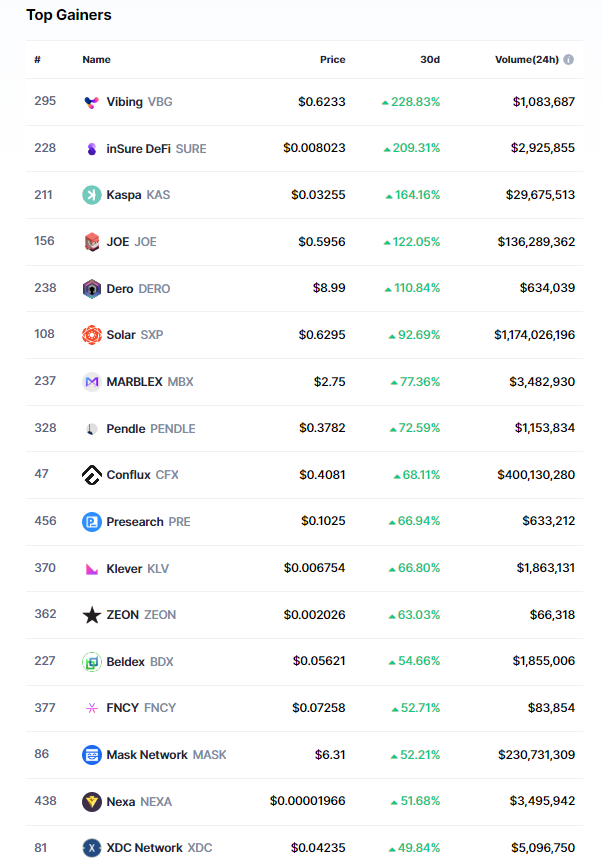
Task: Click the Dero coin logo icon
Action: 92,289
